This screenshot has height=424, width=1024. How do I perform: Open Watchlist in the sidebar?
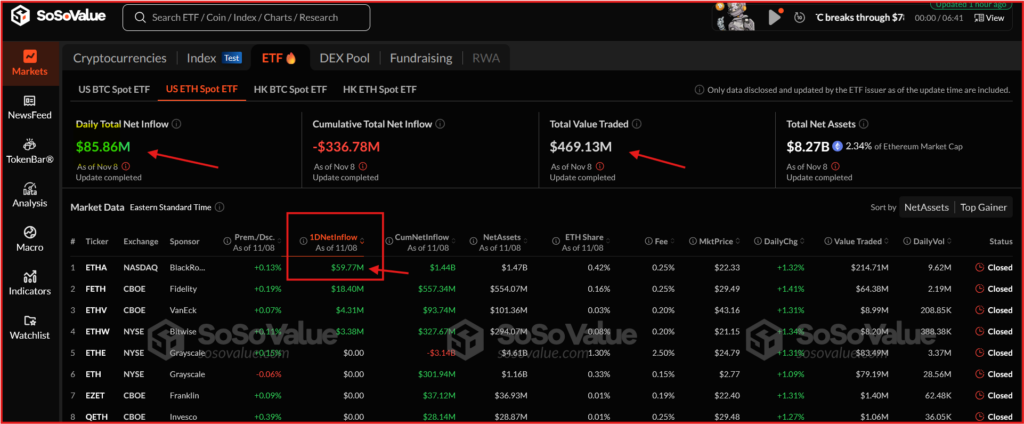[29, 327]
